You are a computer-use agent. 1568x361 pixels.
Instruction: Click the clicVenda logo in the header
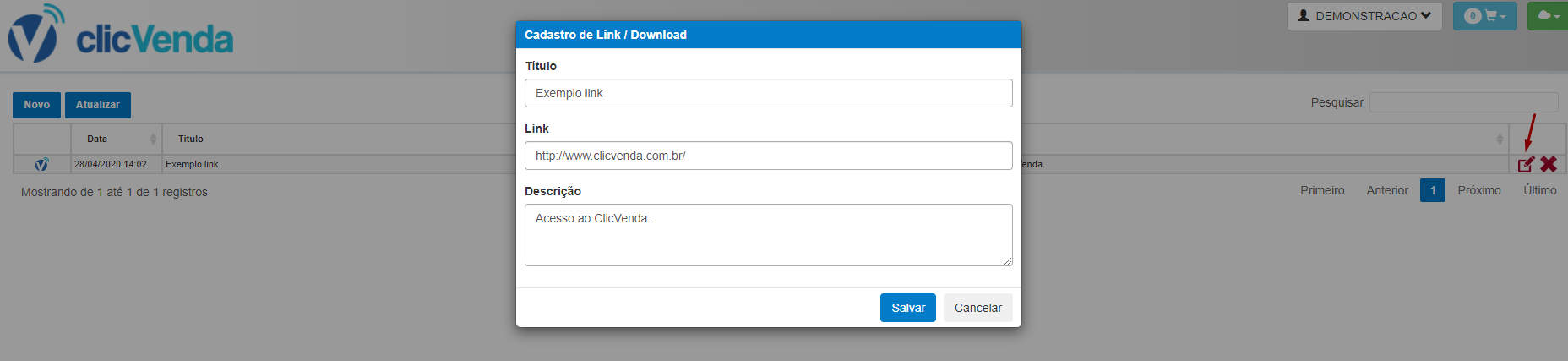121,36
